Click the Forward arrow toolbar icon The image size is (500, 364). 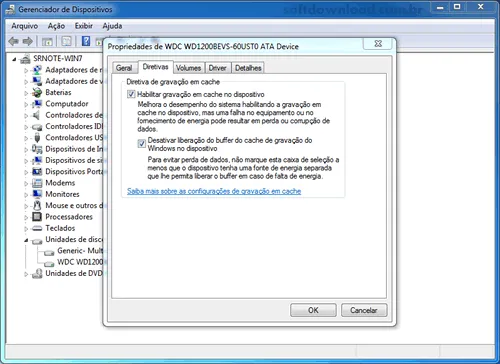(28, 41)
